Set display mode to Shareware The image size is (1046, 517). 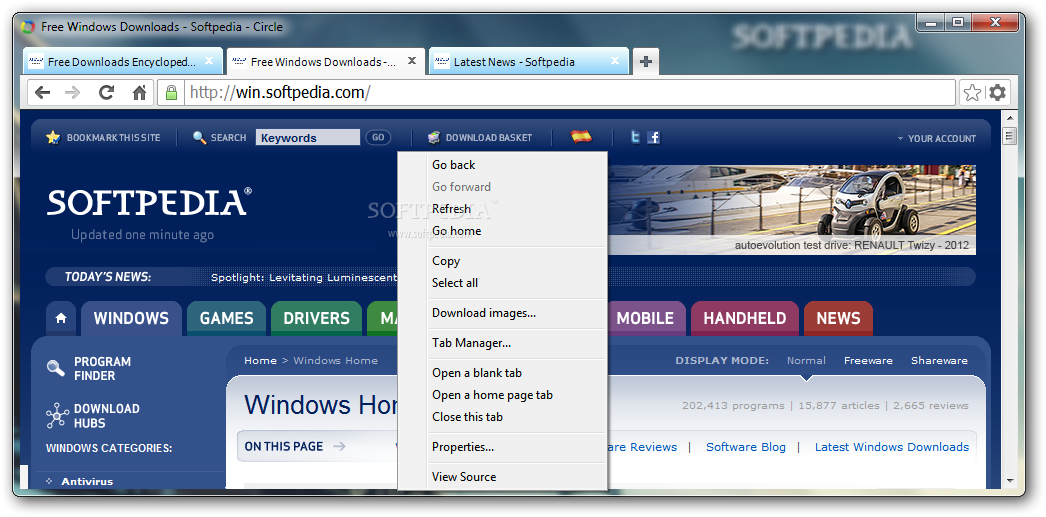pyautogui.click(x=939, y=361)
